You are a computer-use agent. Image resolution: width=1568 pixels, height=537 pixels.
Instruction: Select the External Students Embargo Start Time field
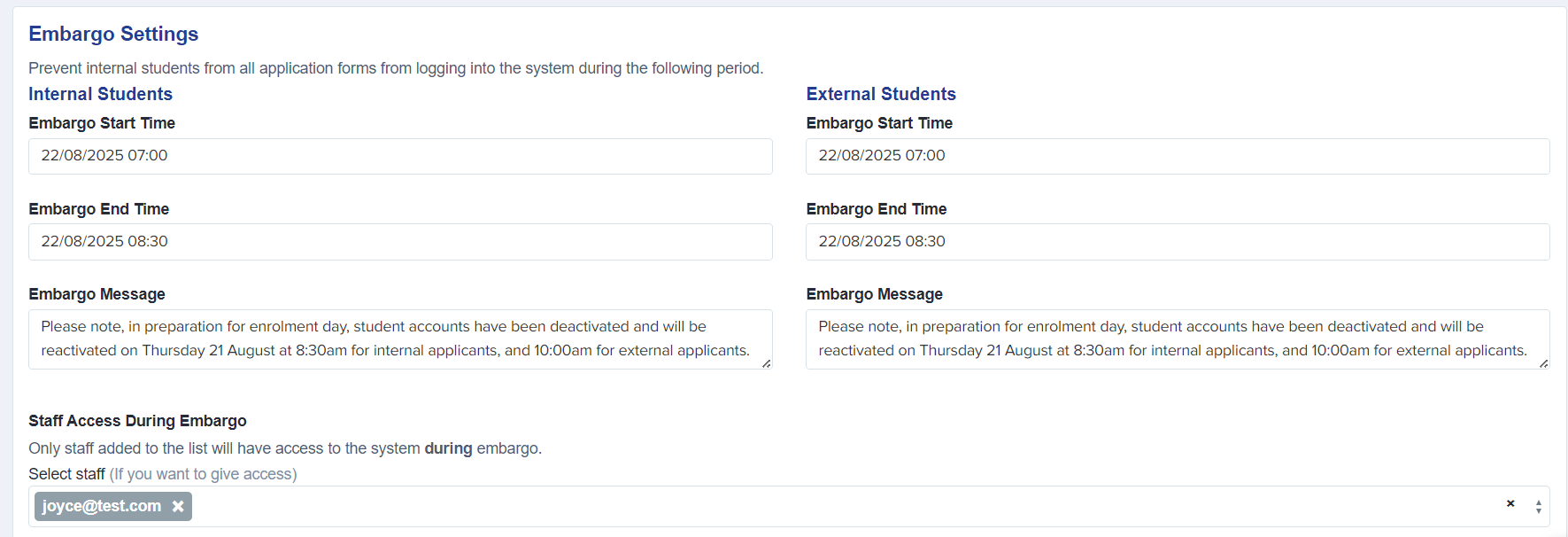pos(1178,156)
